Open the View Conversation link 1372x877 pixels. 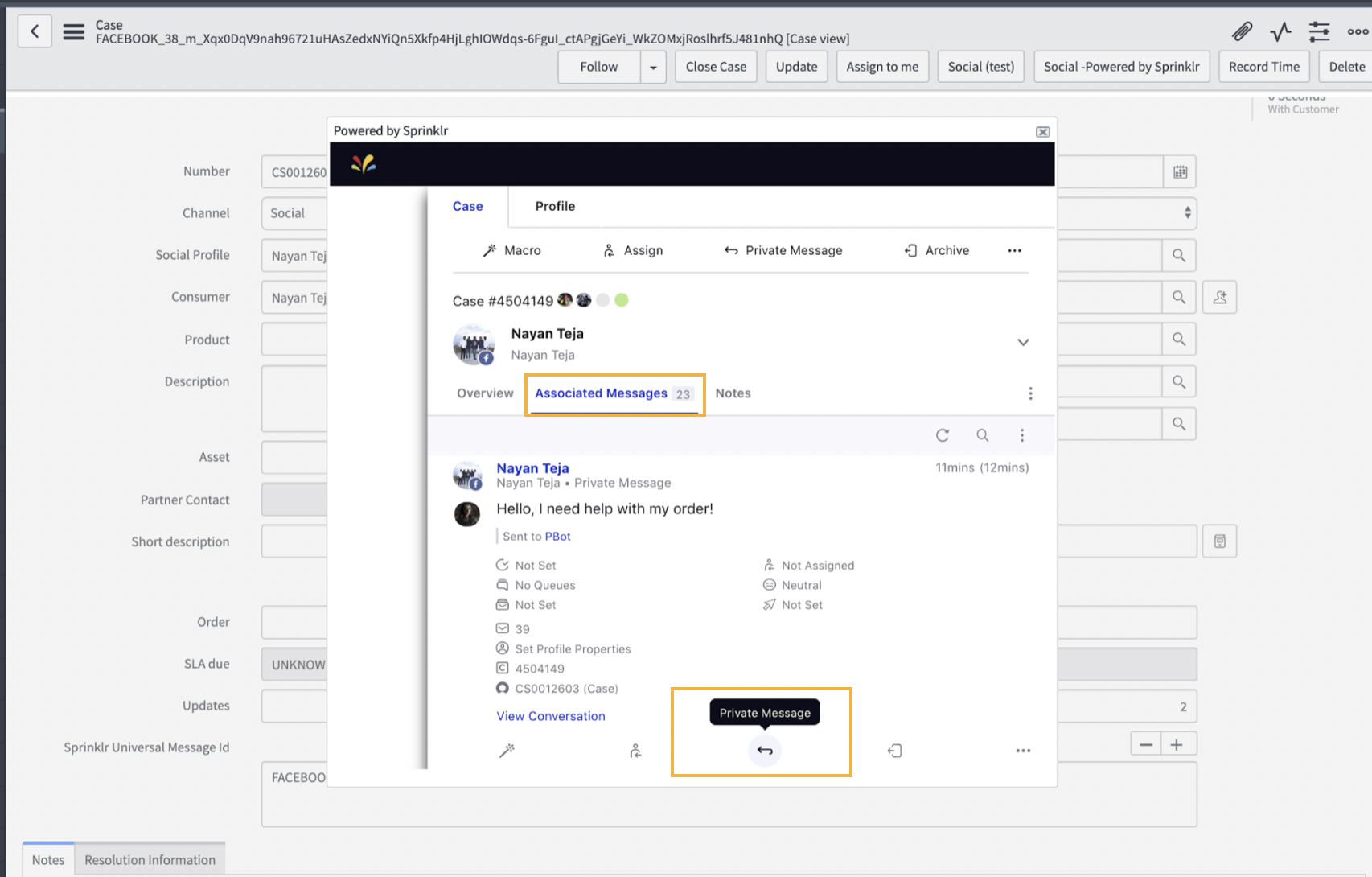pyautogui.click(x=551, y=716)
